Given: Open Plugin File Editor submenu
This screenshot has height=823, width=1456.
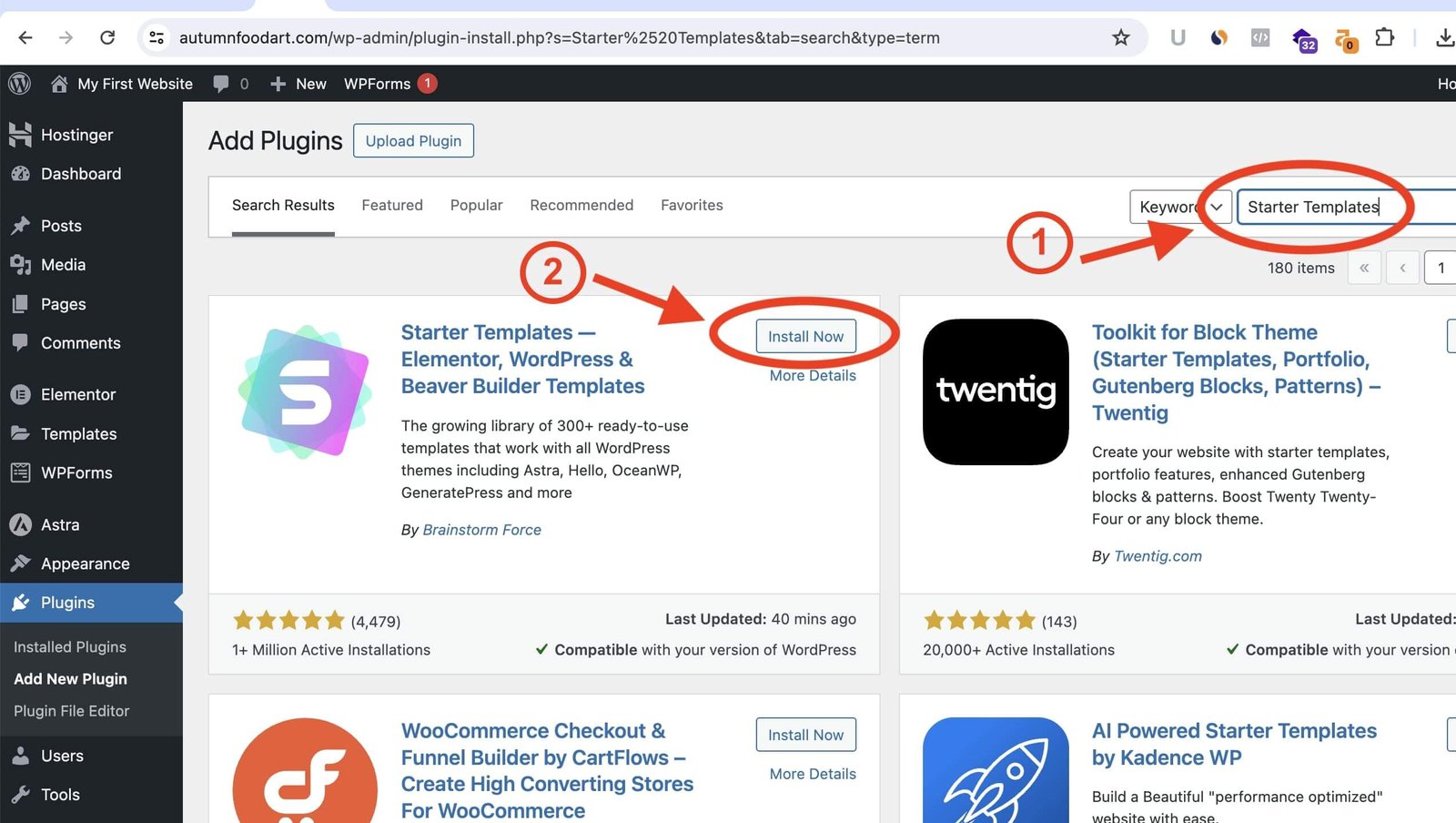Looking at the screenshot, I should pyautogui.click(x=71, y=711).
